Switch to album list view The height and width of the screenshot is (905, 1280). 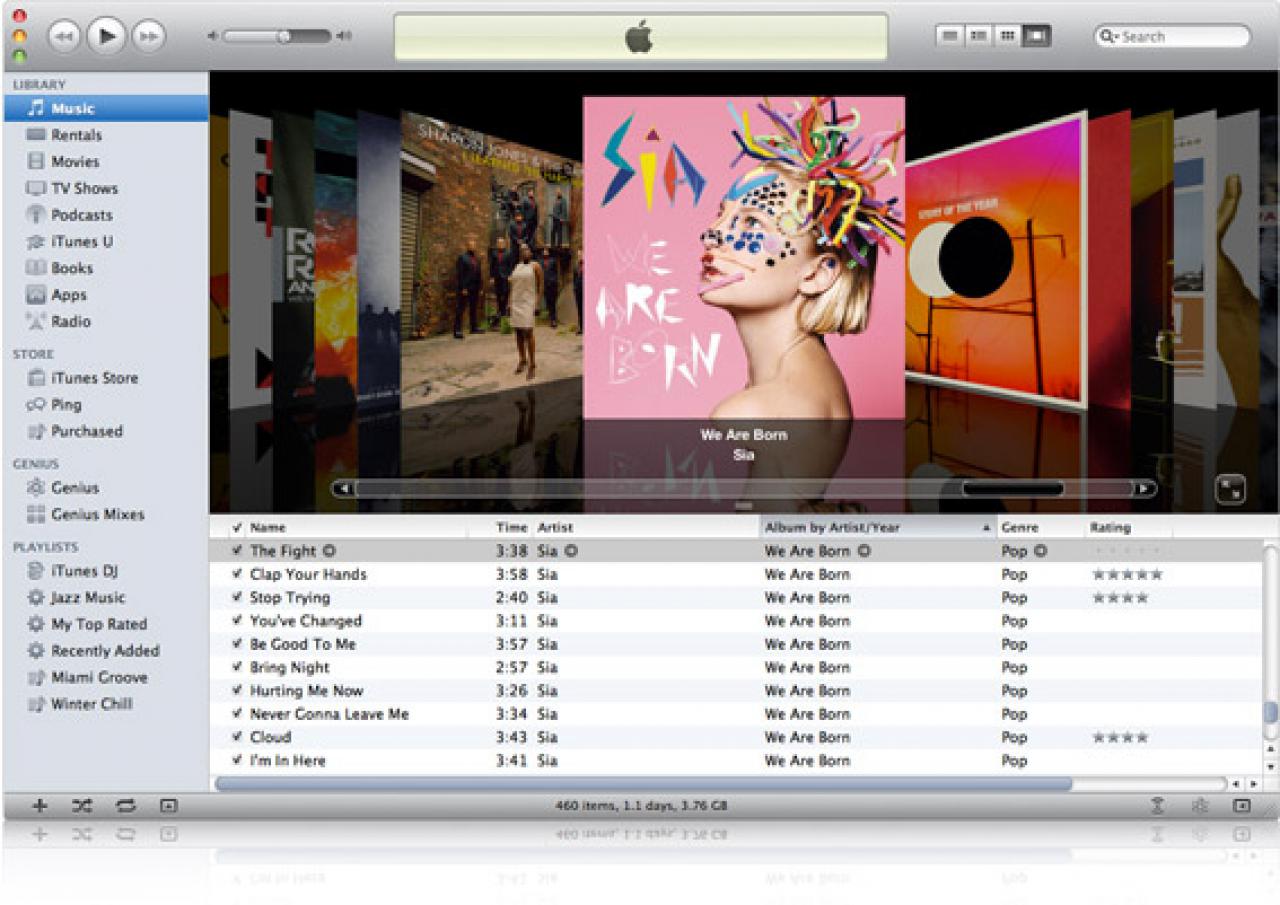pyautogui.click(x=978, y=35)
